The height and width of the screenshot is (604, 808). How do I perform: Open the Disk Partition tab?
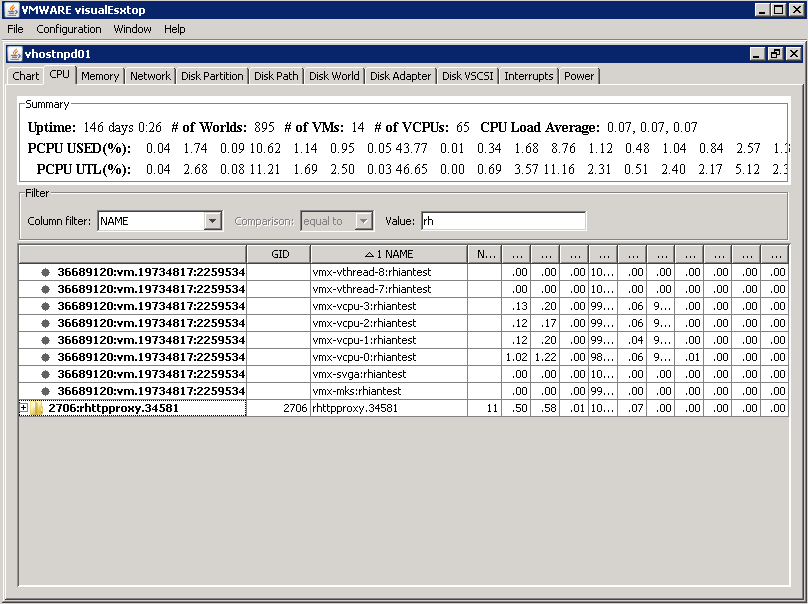[212, 76]
